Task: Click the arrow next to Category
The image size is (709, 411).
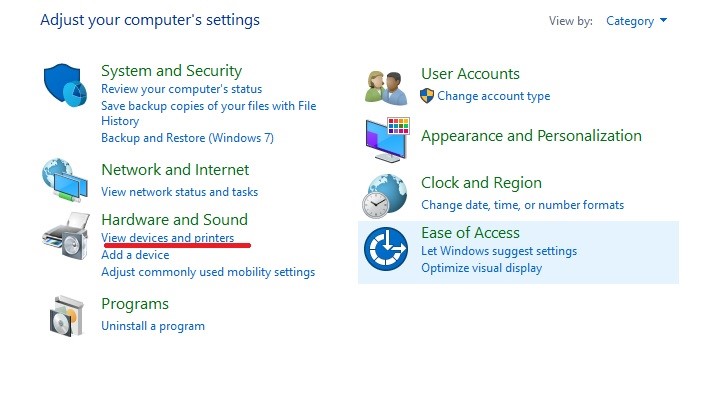Action: (663, 20)
